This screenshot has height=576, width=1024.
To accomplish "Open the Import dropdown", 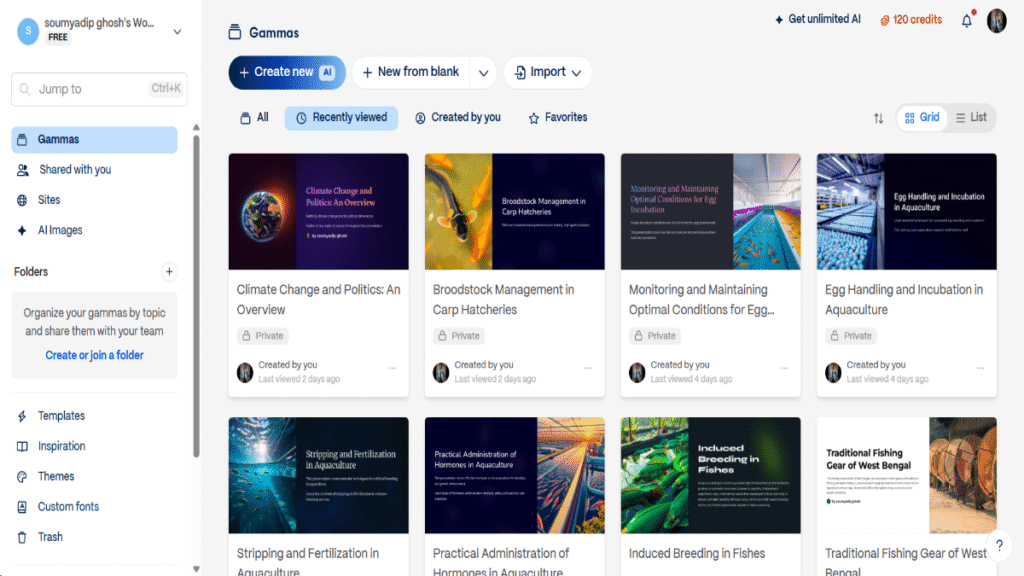I will [x=548, y=72].
